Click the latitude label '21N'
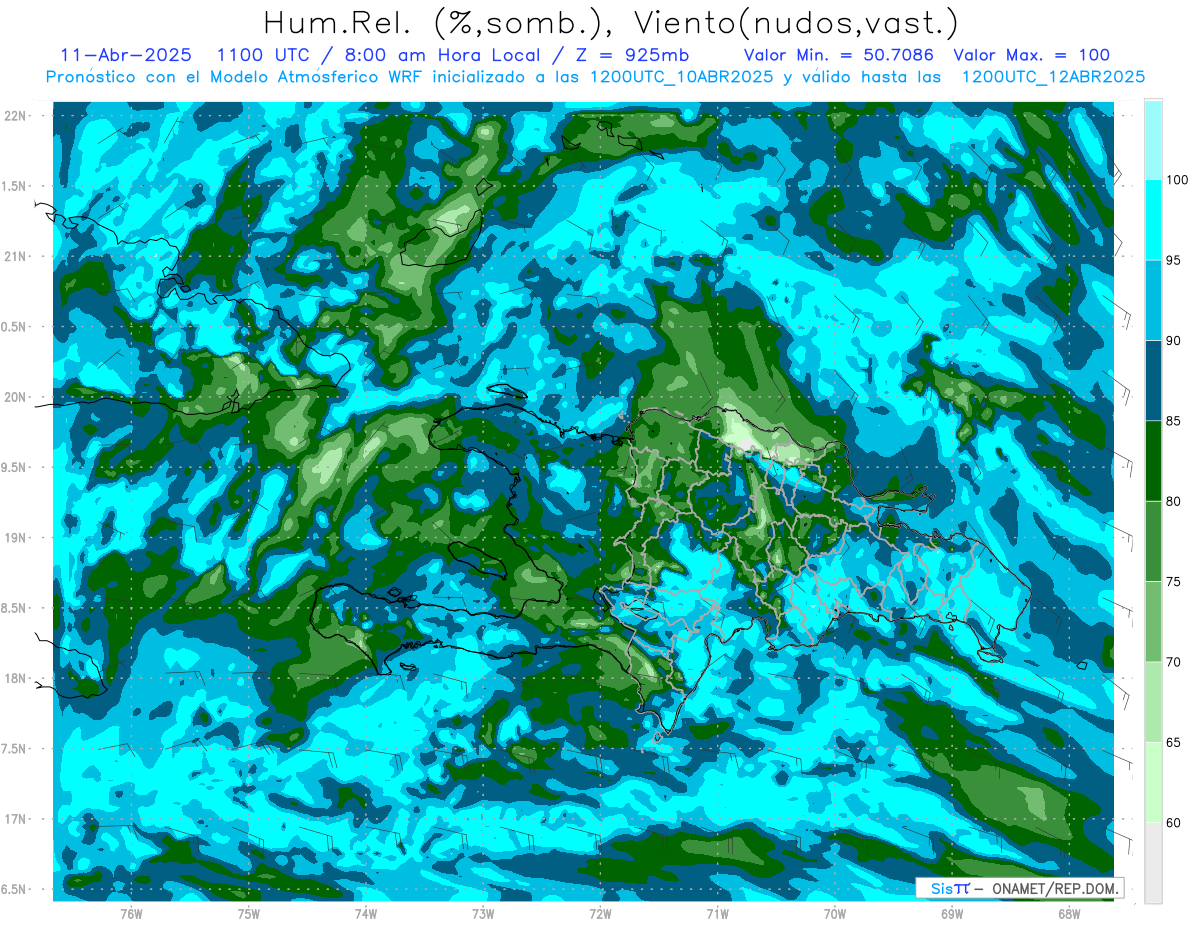The image size is (1200, 927). coord(16,256)
